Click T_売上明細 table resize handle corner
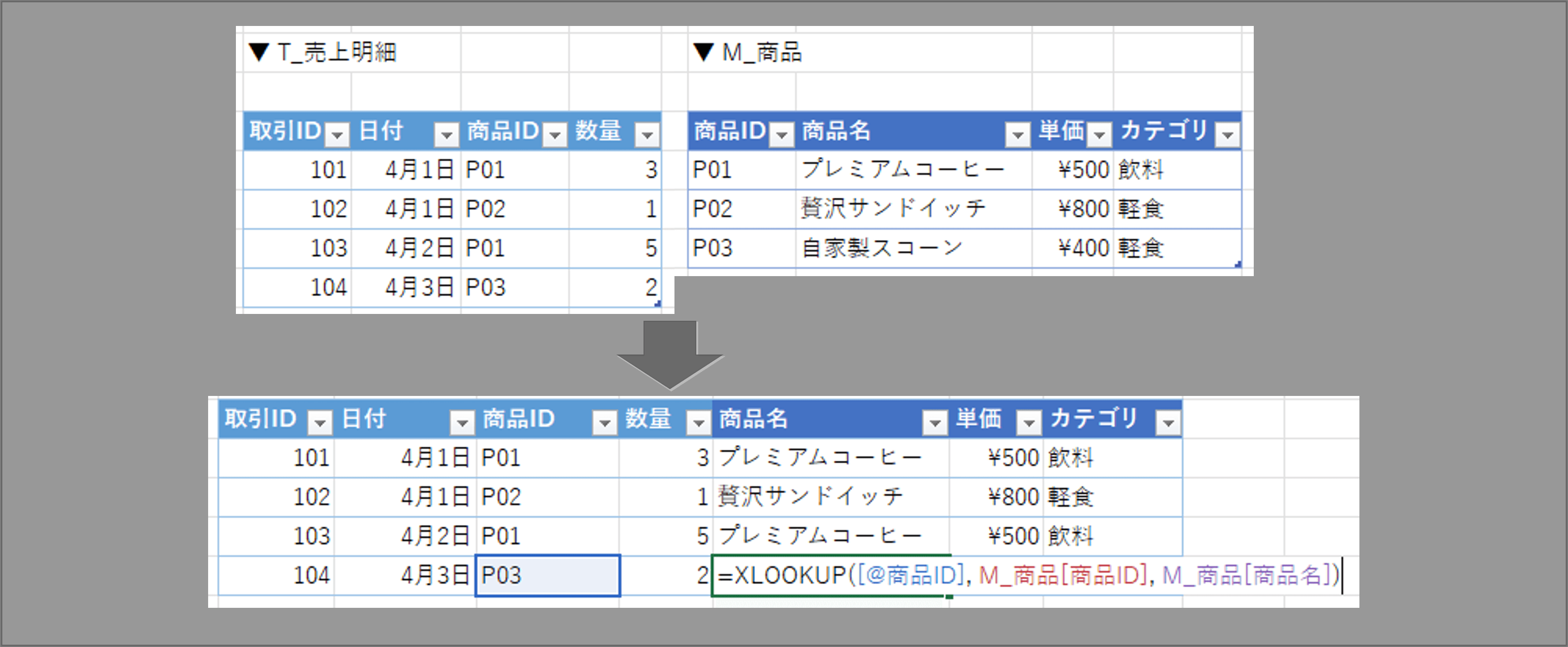This screenshot has height=647, width=1568. 657,303
